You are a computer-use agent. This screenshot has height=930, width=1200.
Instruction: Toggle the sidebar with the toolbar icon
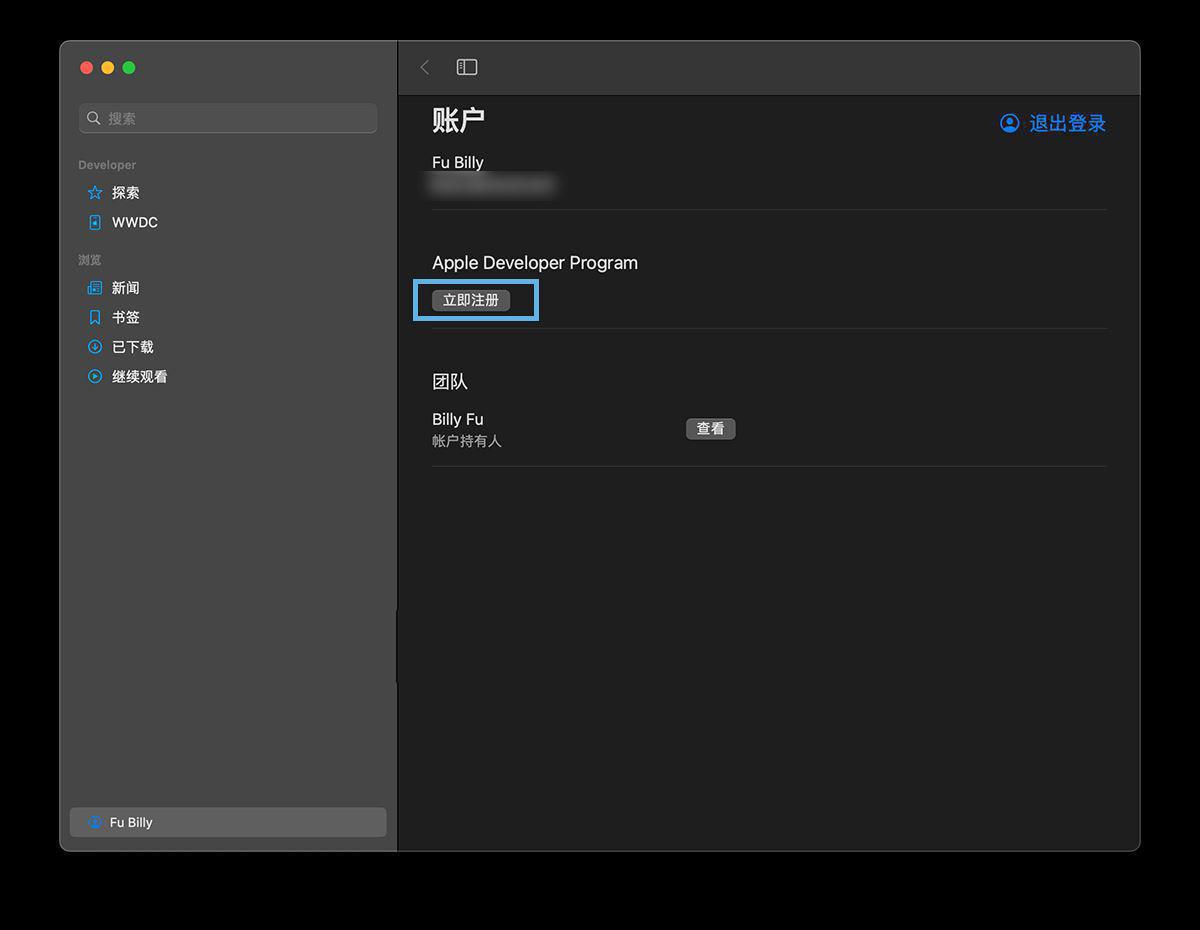tap(466, 66)
